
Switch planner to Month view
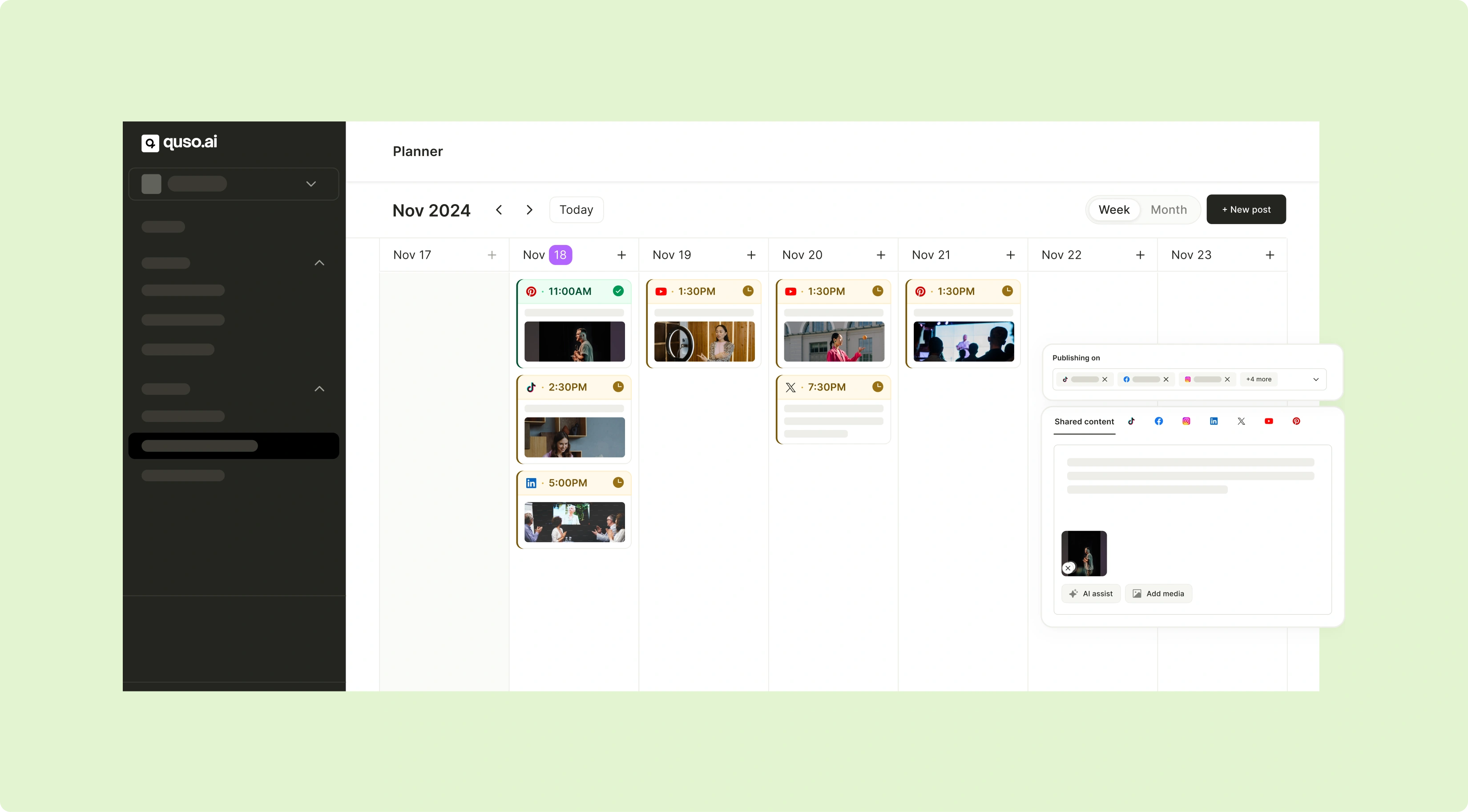1168,210
